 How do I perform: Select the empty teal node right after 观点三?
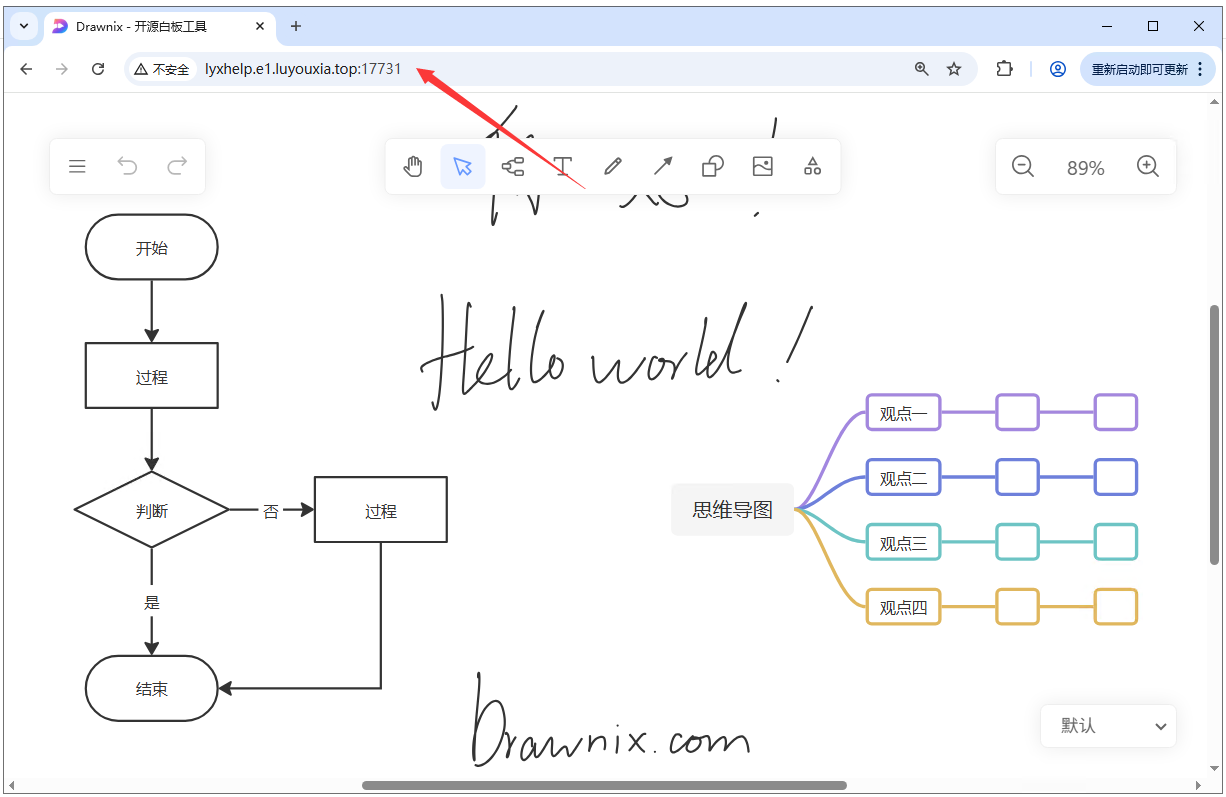[1017, 542]
